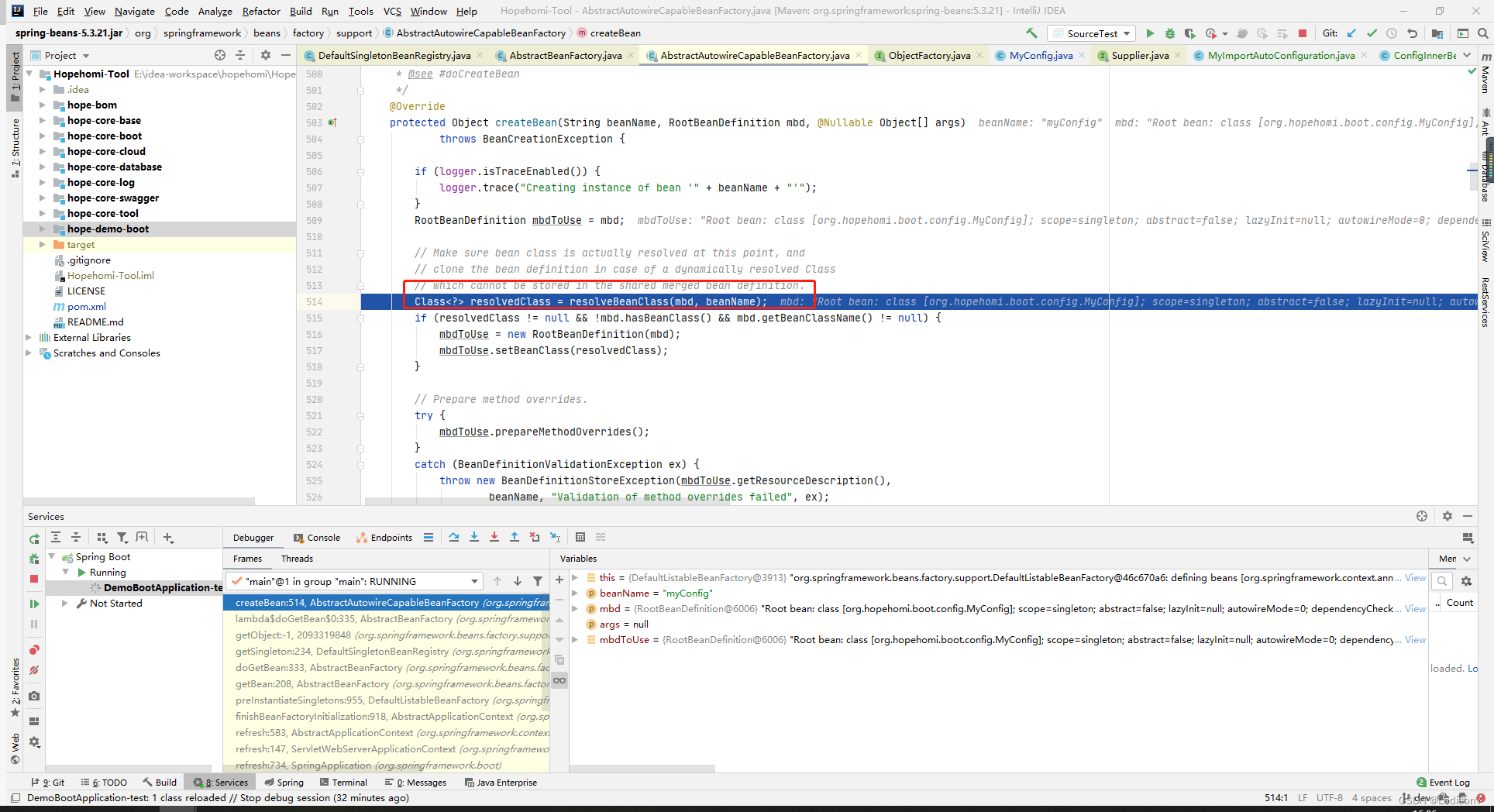This screenshot has width=1494, height=812.
Task: Click Step Over in debugger toolbar
Action: [454, 537]
